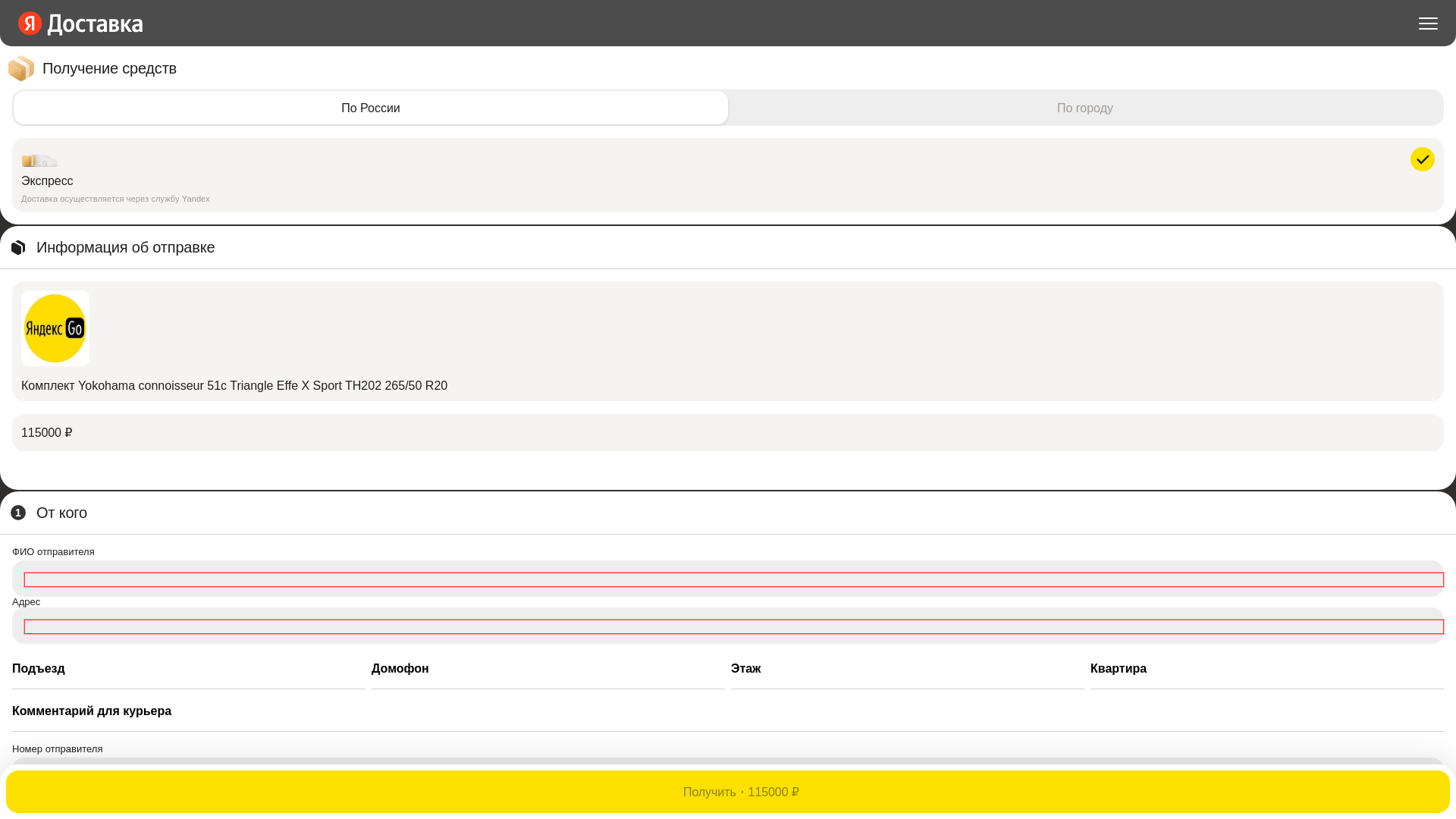This screenshot has width=1456, height=819.
Task: Select the По России tab
Action: (x=370, y=108)
